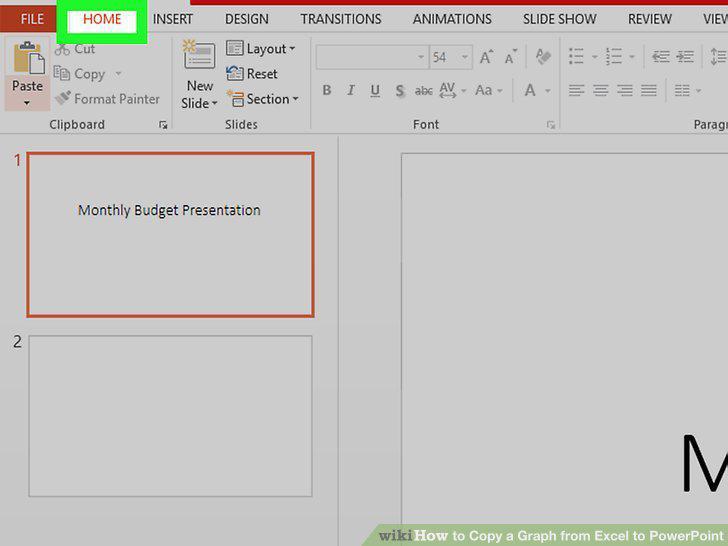Toggle Center alignment
This screenshot has width=728, height=546.
pyautogui.click(x=601, y=90)
